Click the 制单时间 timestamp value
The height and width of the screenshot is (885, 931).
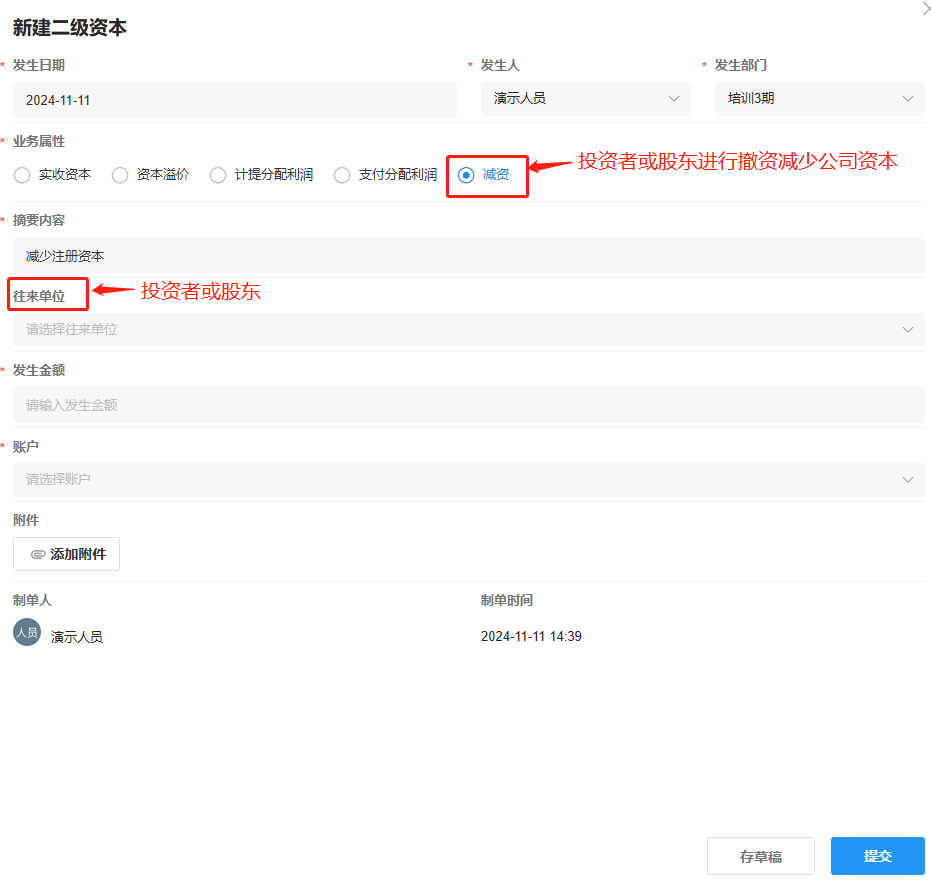(531, 637)
